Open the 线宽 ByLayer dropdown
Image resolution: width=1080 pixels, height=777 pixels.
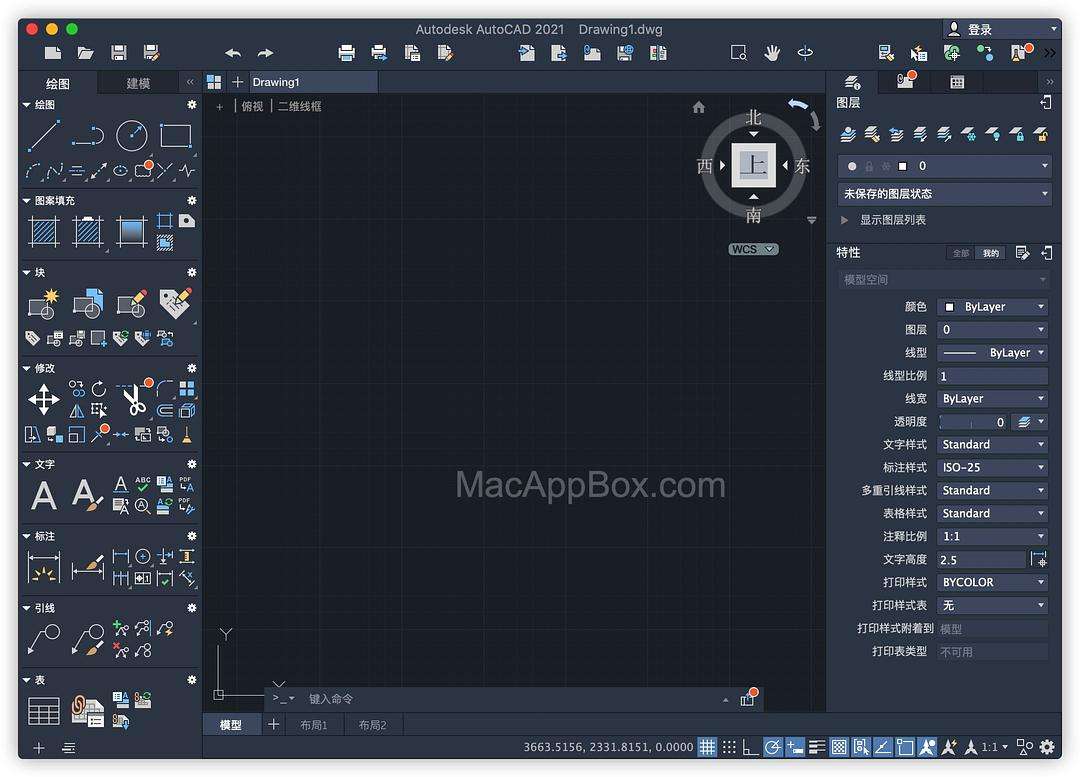[993, 399]
